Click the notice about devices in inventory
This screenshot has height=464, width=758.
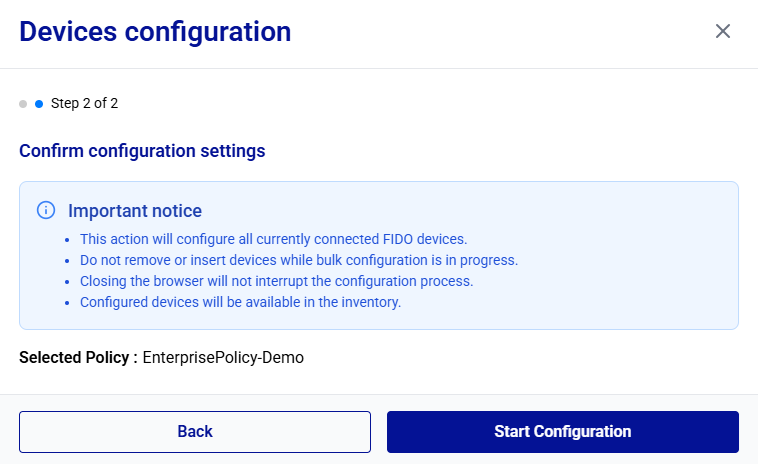240,302
